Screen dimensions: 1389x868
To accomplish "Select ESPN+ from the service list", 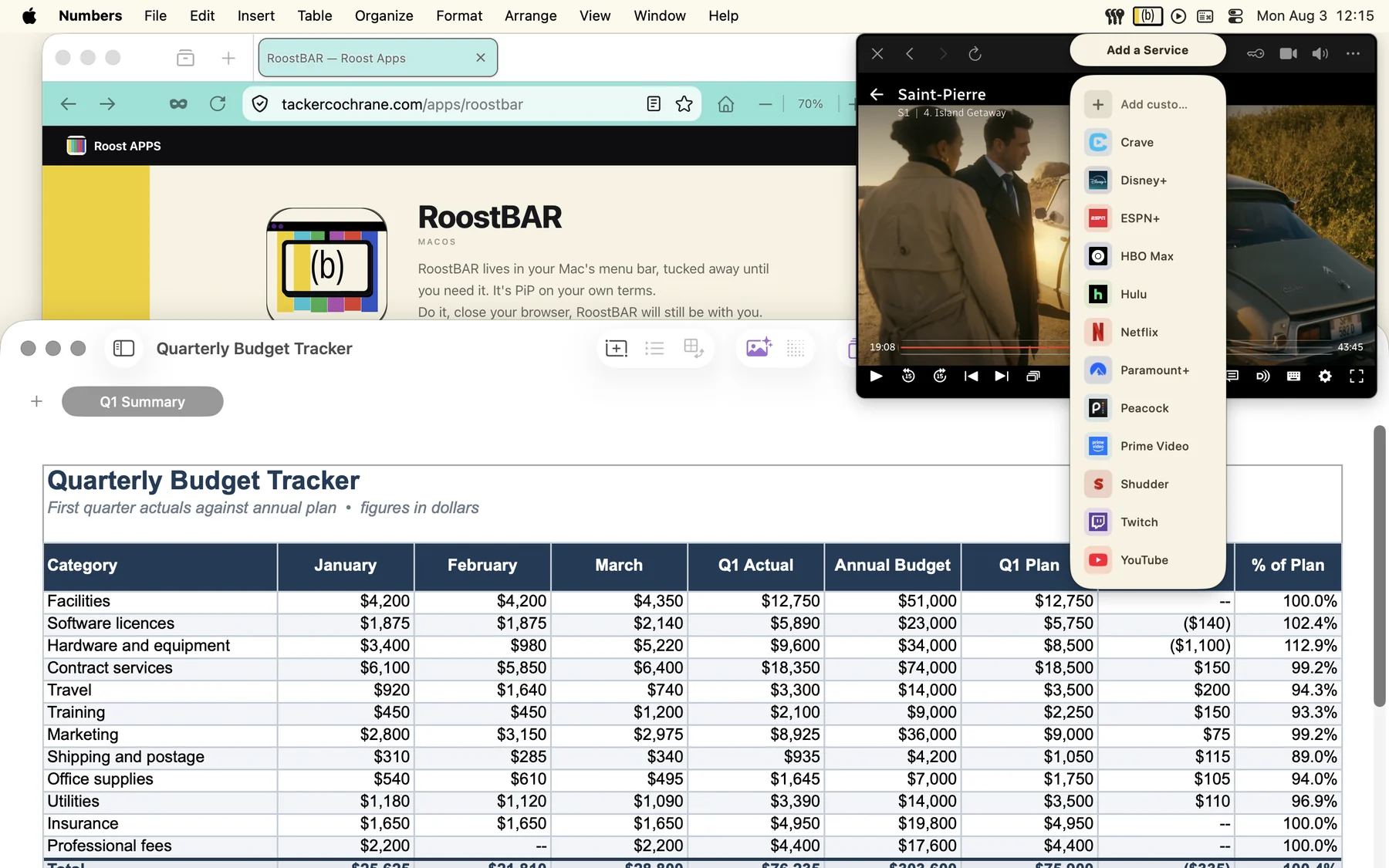I will (x=1147, y=218).
